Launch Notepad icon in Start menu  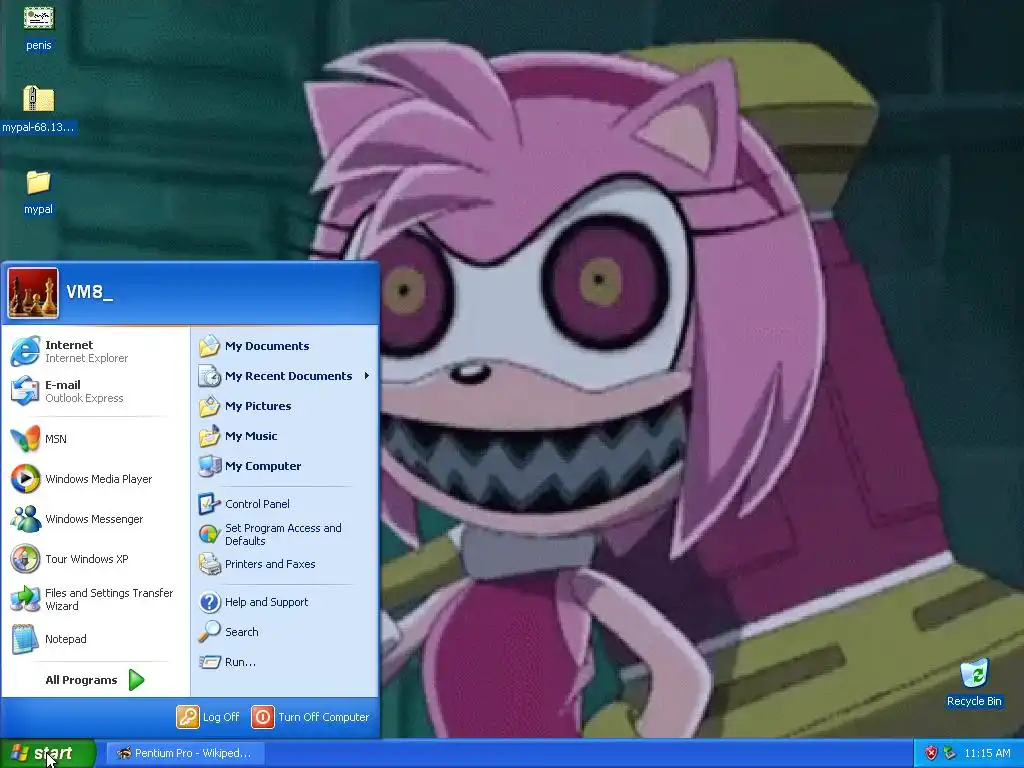pos(25,639)
